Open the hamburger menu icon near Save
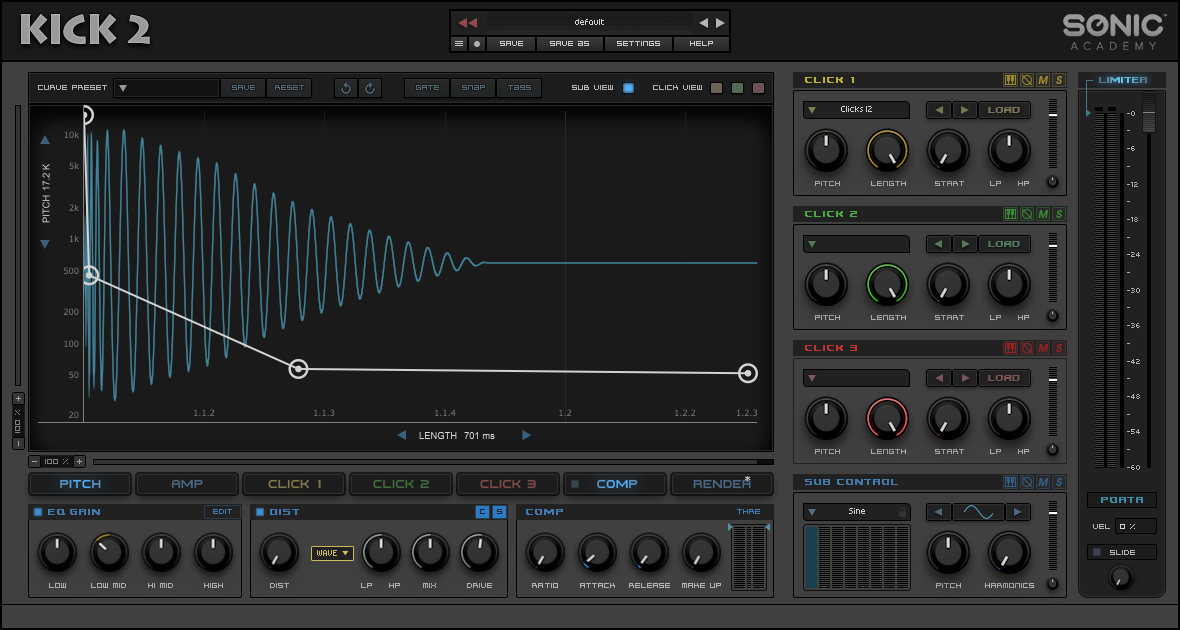This screenshot has height=630, width=1180. tap(459, 44)
